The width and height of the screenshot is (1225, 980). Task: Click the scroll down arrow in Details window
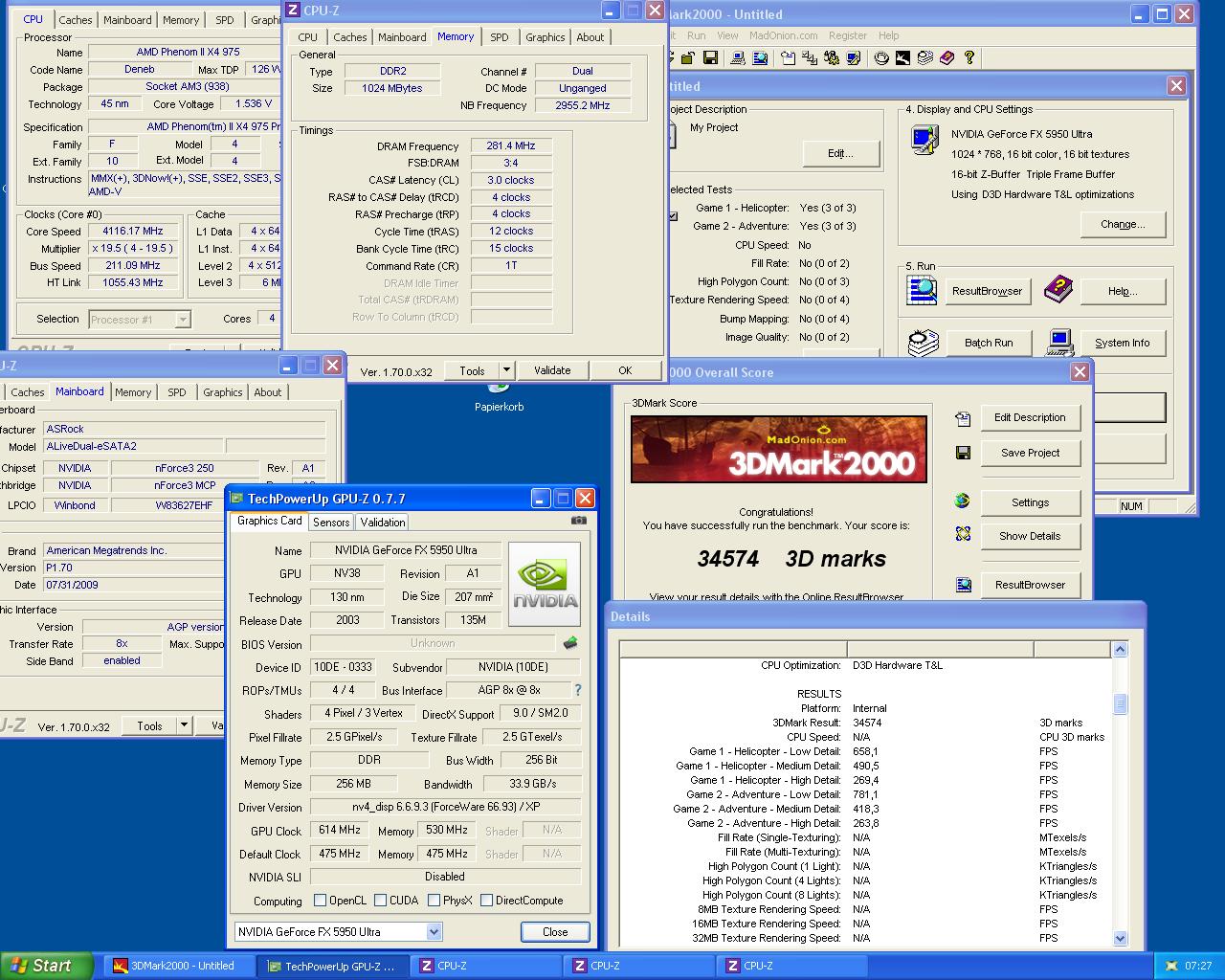point(1120,939)
